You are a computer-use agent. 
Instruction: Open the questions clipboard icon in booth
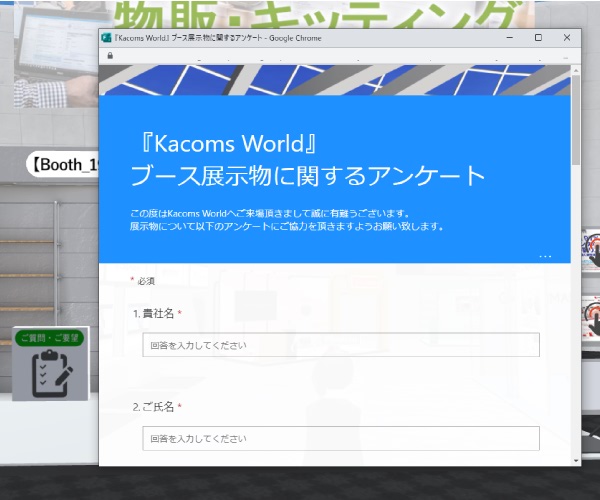[51, 373]
